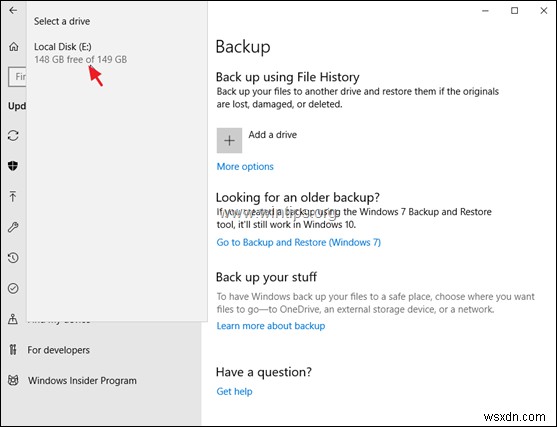Viewport: 557px width, 427px height.
Task: Maximize the Settings window
Action: click(514, 11)
